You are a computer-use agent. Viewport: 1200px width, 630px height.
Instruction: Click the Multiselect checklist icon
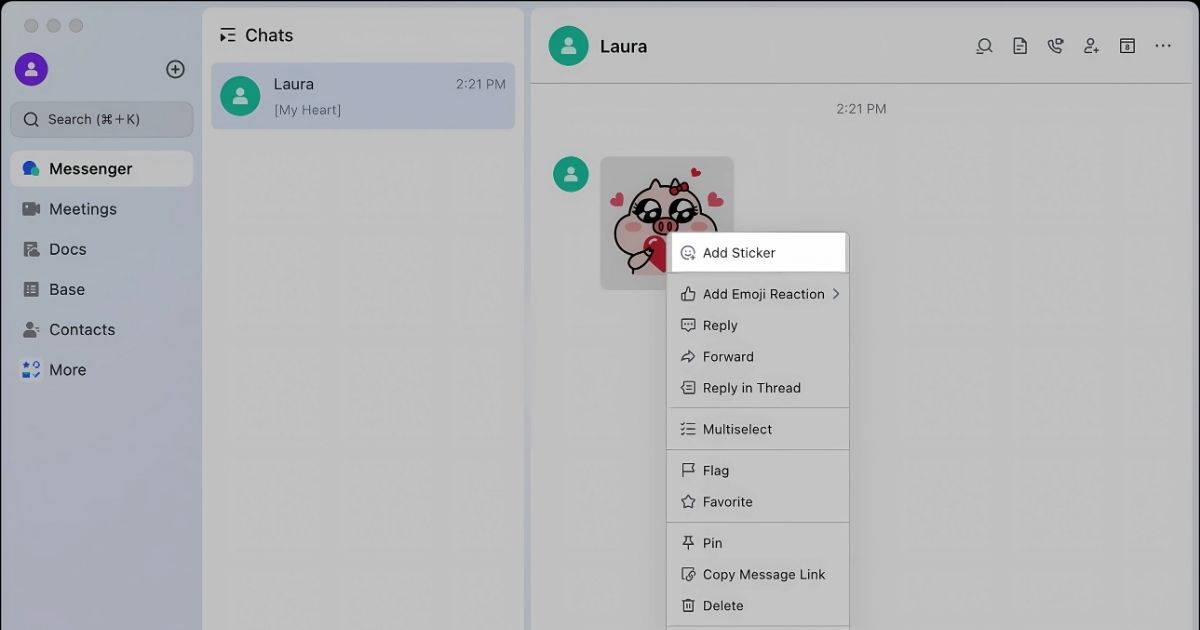(x=688, y=429)
